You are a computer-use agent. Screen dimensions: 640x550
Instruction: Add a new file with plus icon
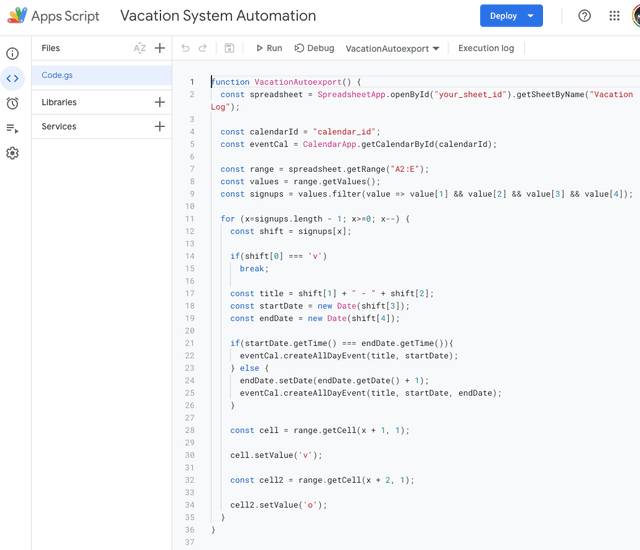click(160, 48)
